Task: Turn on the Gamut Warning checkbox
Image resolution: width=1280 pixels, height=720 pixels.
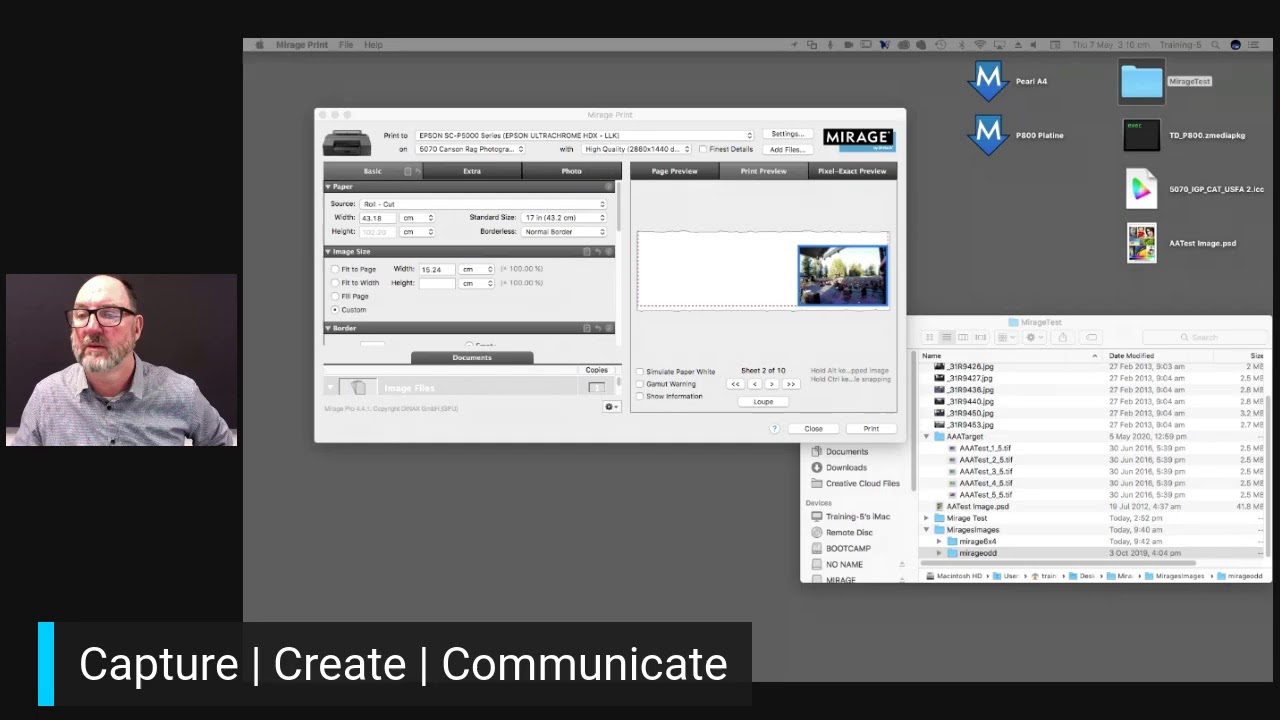Action: pos(640,384)
